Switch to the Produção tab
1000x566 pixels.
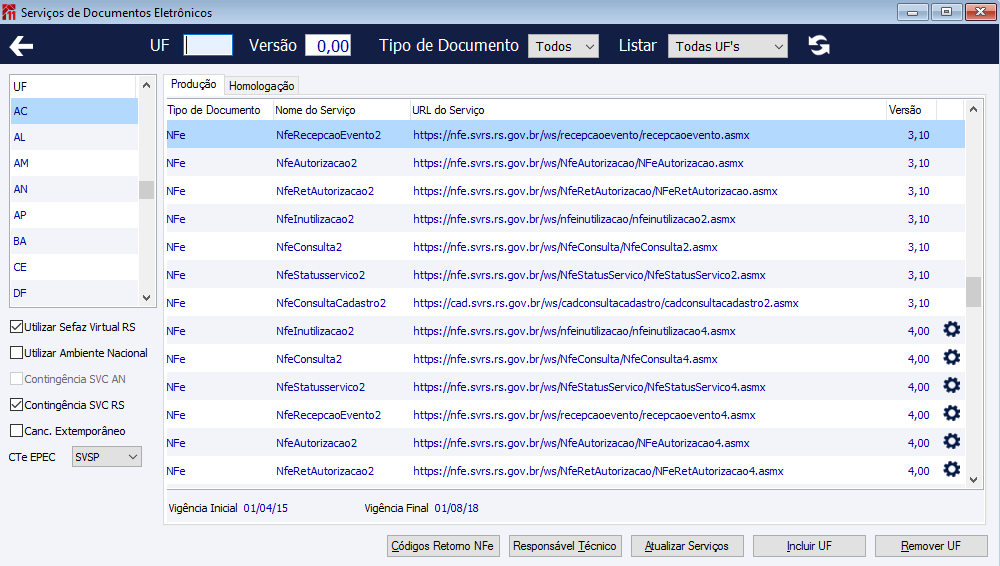(x=193, y=84)
